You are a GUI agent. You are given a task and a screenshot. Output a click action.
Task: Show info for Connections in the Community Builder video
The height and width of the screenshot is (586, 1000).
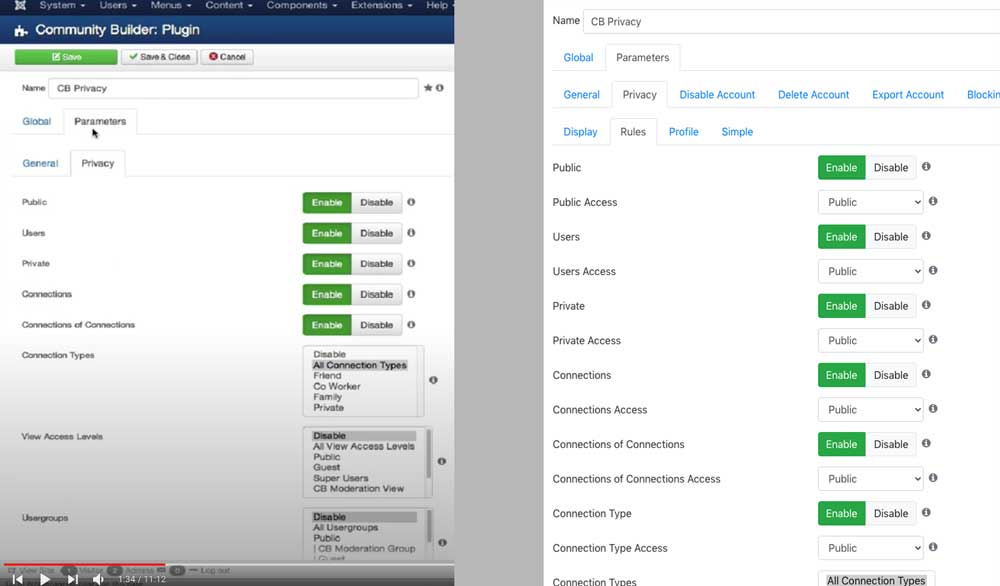411,294
